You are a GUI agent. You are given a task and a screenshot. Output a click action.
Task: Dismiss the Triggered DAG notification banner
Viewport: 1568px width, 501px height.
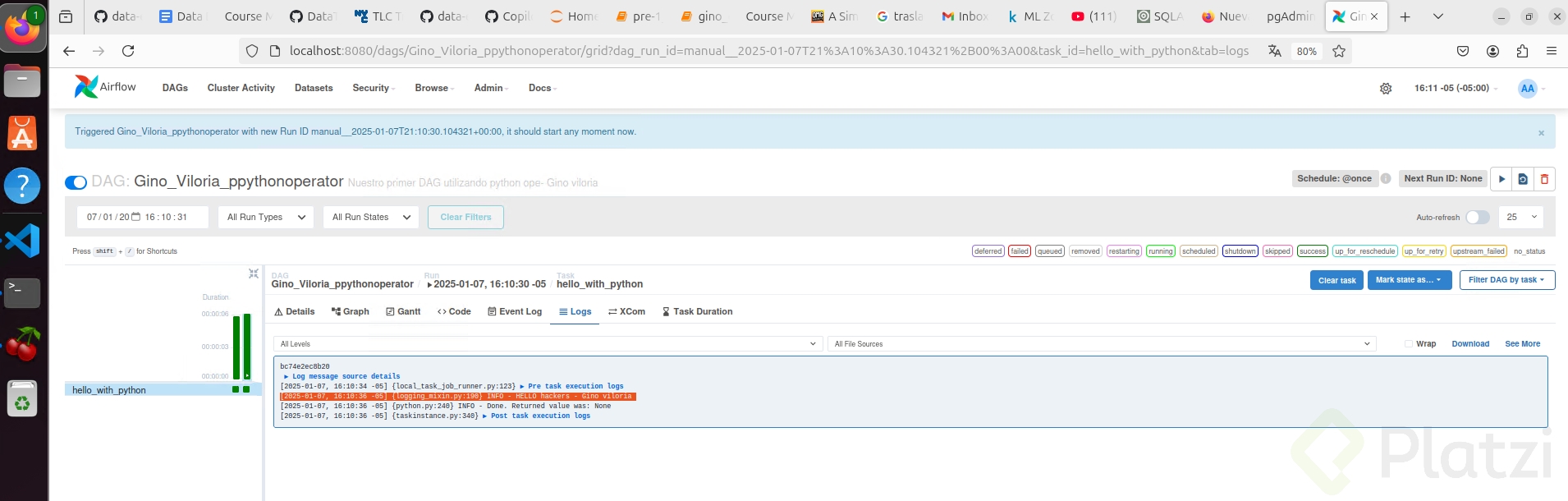point(1541,133)
